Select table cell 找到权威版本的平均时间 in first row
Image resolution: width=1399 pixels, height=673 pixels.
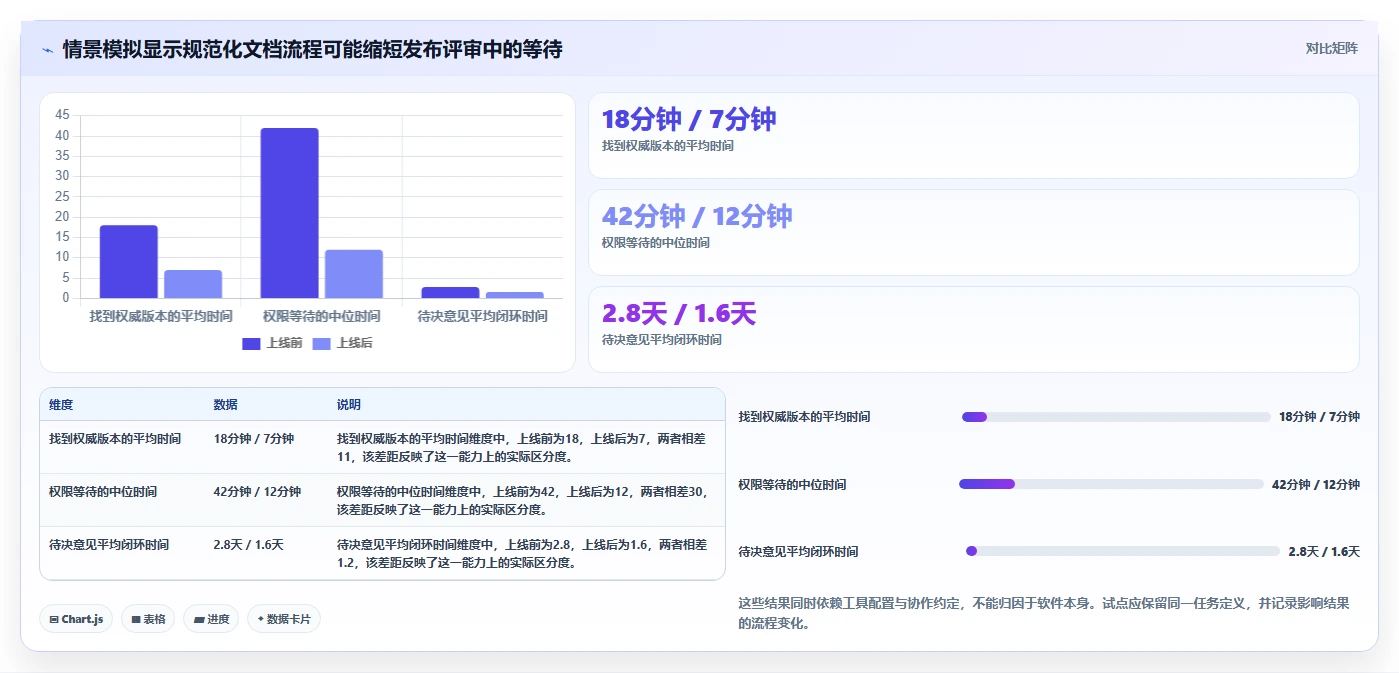(x=115, y=439)
